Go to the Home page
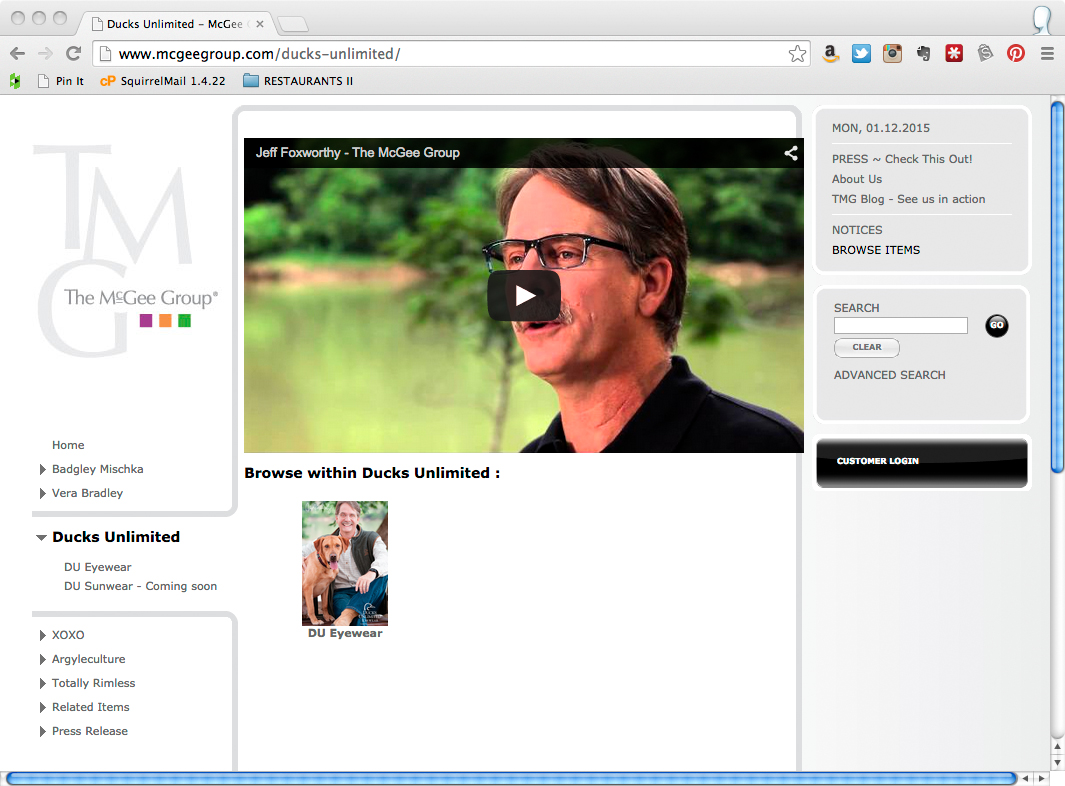 click(68, 445)
